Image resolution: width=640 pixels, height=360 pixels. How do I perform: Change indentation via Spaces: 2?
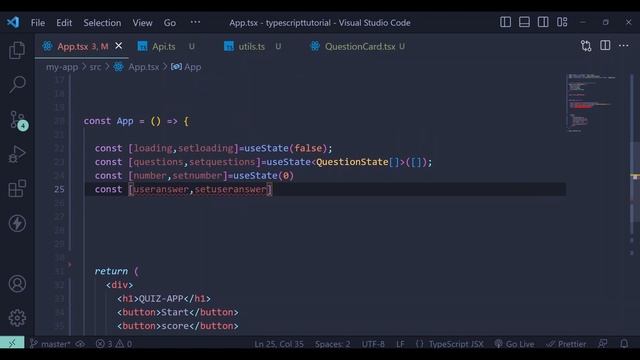coord(332,344)
